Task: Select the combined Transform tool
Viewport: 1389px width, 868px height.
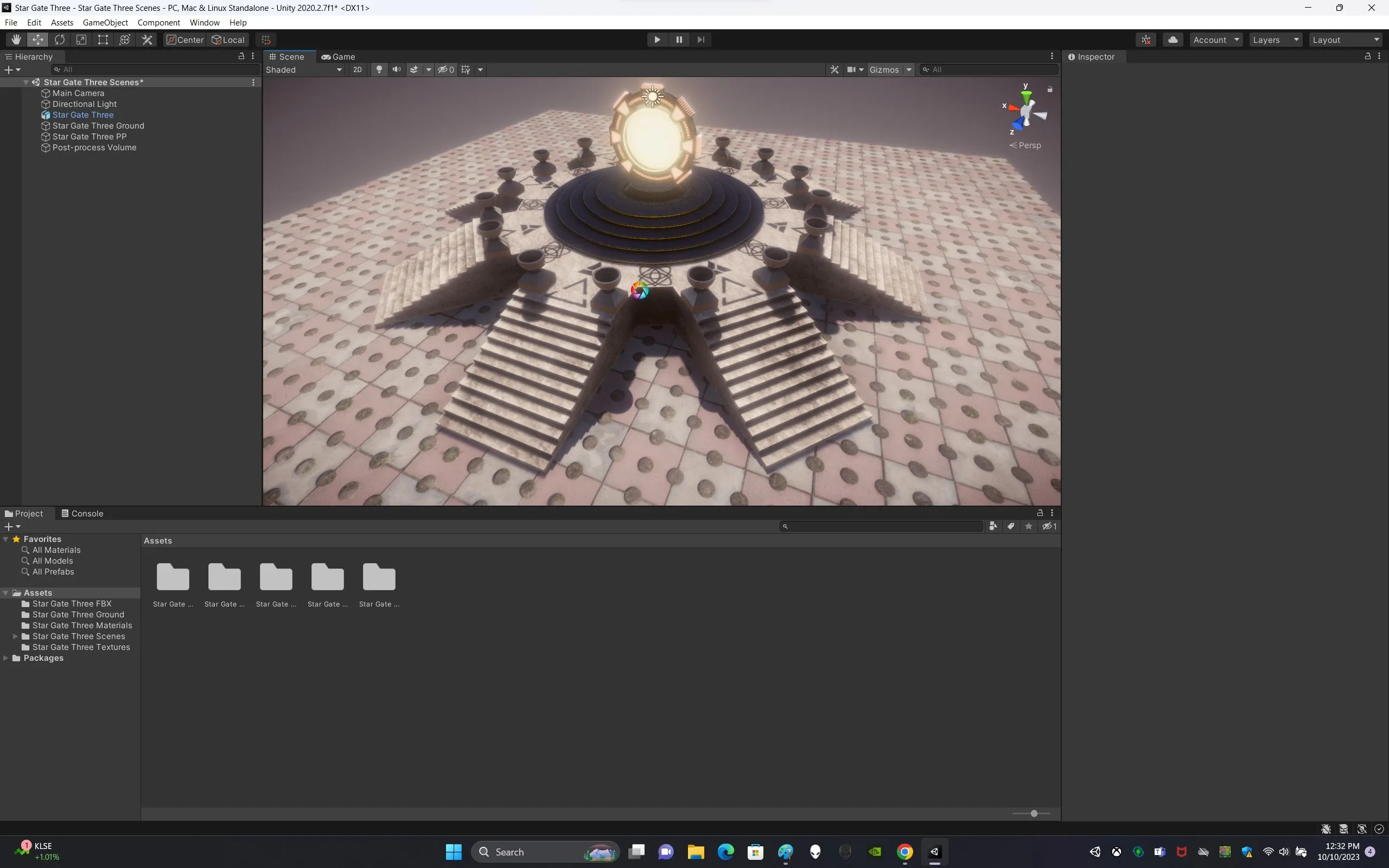Action: click(125, 40)
